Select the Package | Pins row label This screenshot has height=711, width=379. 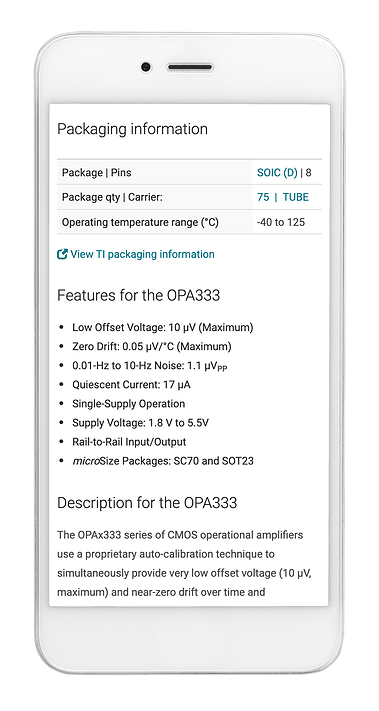coord(97,173)
